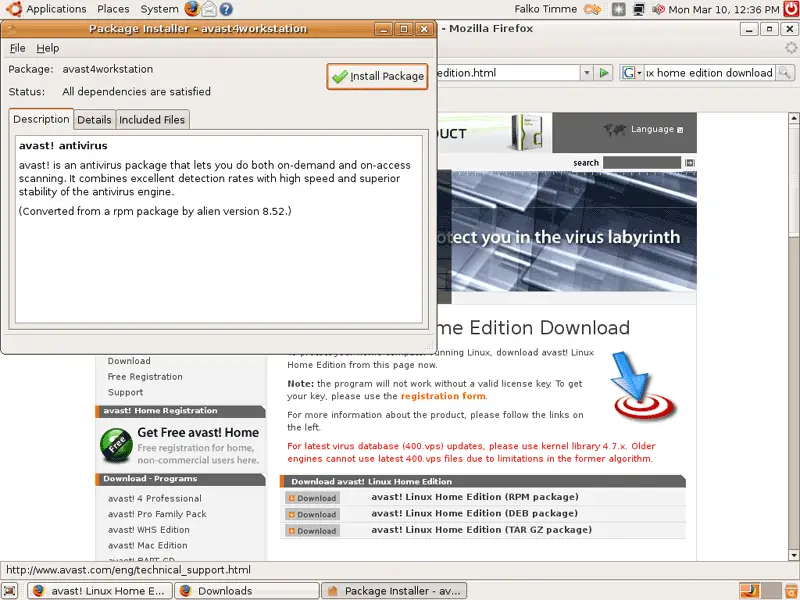Expand the Firefox address bar history dropdown
Image resolution: width=800 pixels, height=600 pixels.
[x=587, y=73]
